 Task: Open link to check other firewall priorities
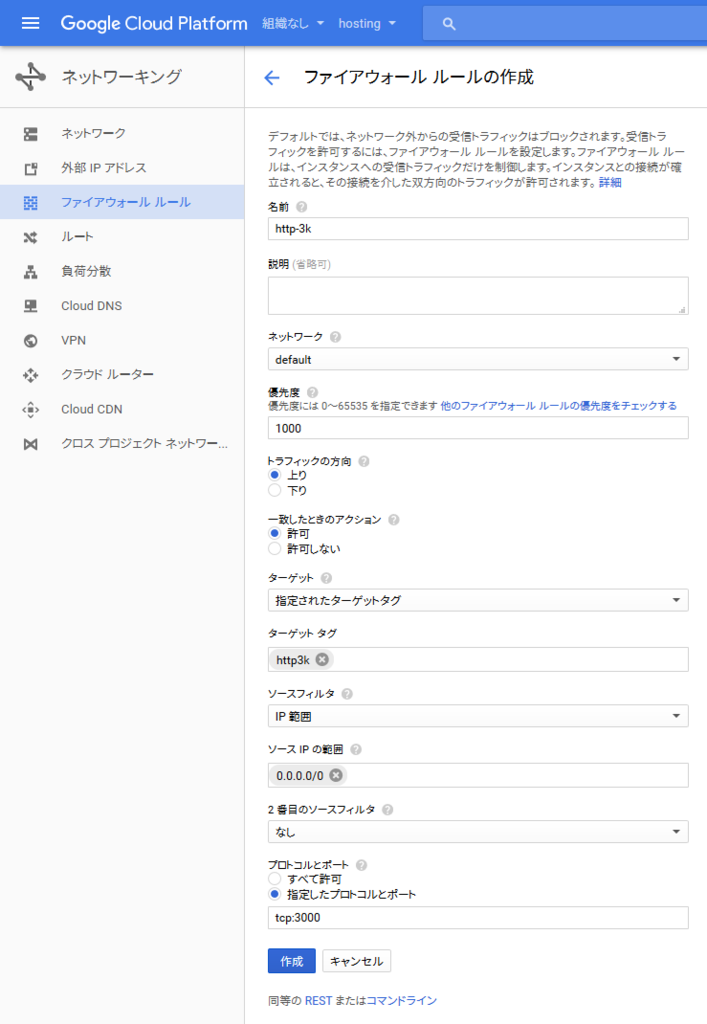(558, 406)
